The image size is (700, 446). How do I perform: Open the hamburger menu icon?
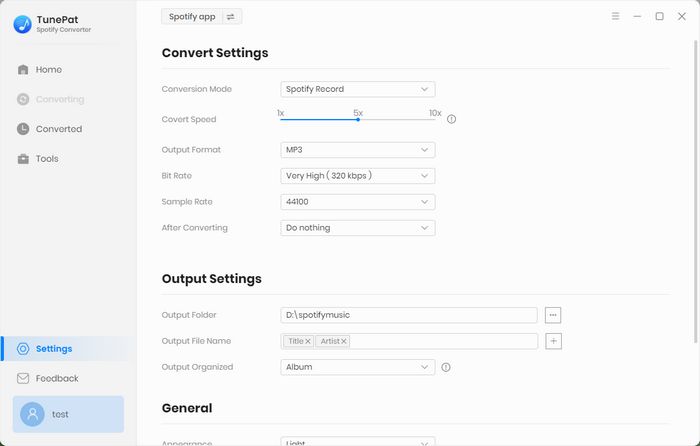click(x=615, y=16)
